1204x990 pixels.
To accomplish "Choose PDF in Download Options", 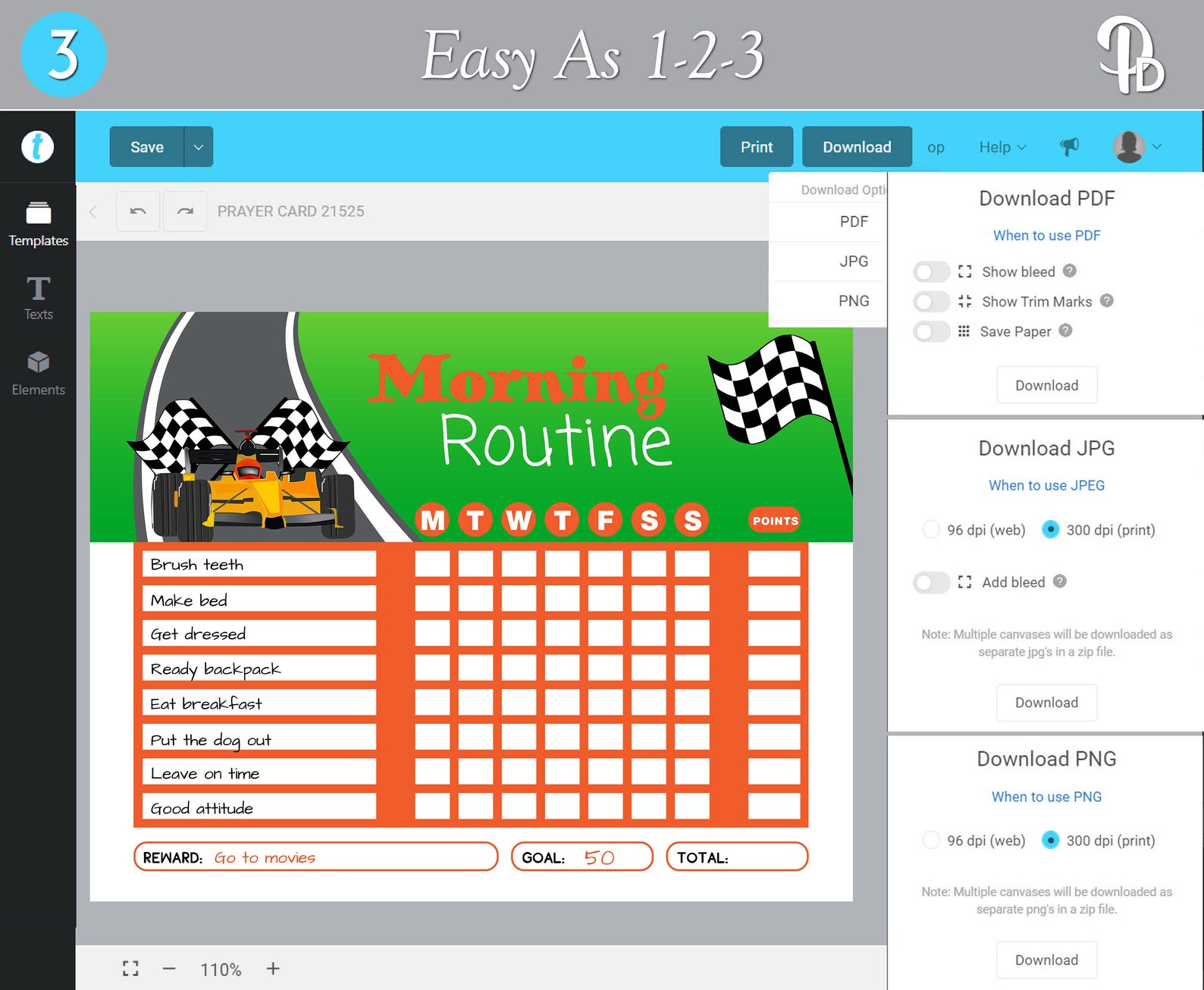I will (854, 221).
